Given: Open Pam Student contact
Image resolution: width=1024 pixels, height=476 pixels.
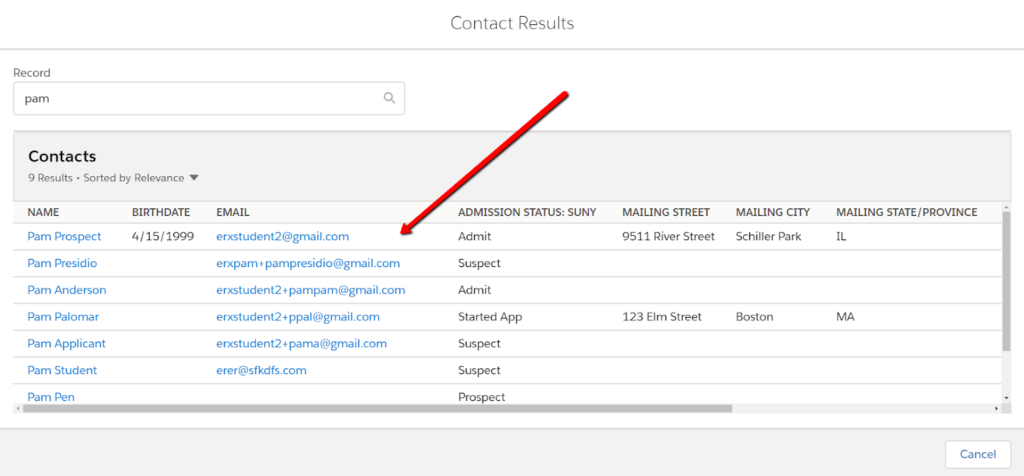Looking at the screenshot, I should [x=62, y=370].
